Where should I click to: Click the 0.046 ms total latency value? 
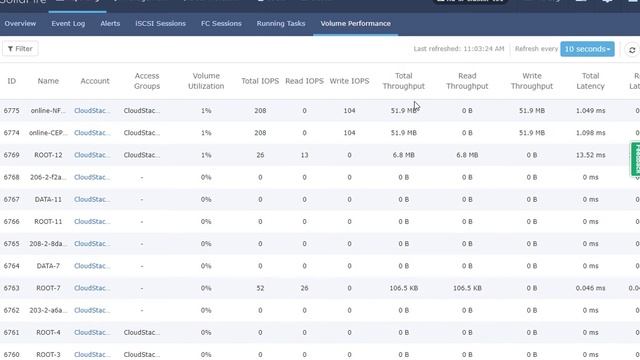click(590, 288)
